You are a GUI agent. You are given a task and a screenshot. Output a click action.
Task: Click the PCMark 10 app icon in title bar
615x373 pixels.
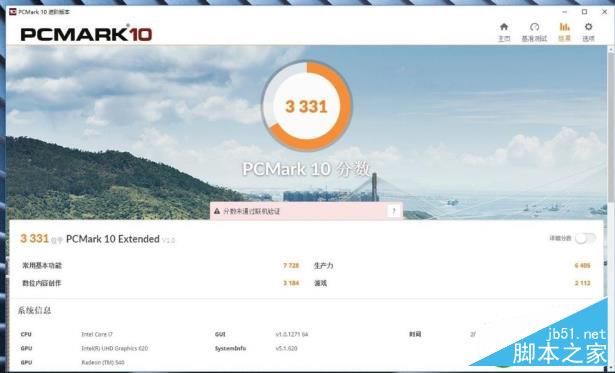13,12
